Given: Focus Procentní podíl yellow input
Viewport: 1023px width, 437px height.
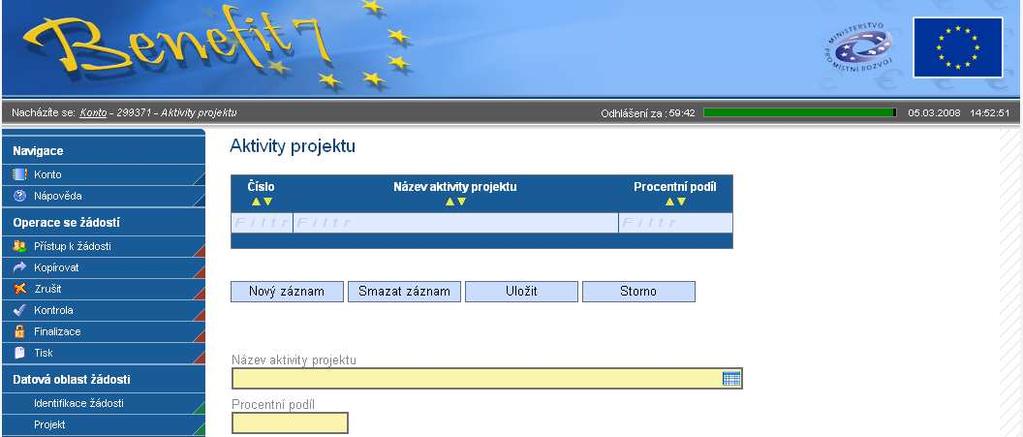Looking at the screenshot, I should tap(290, 423).
